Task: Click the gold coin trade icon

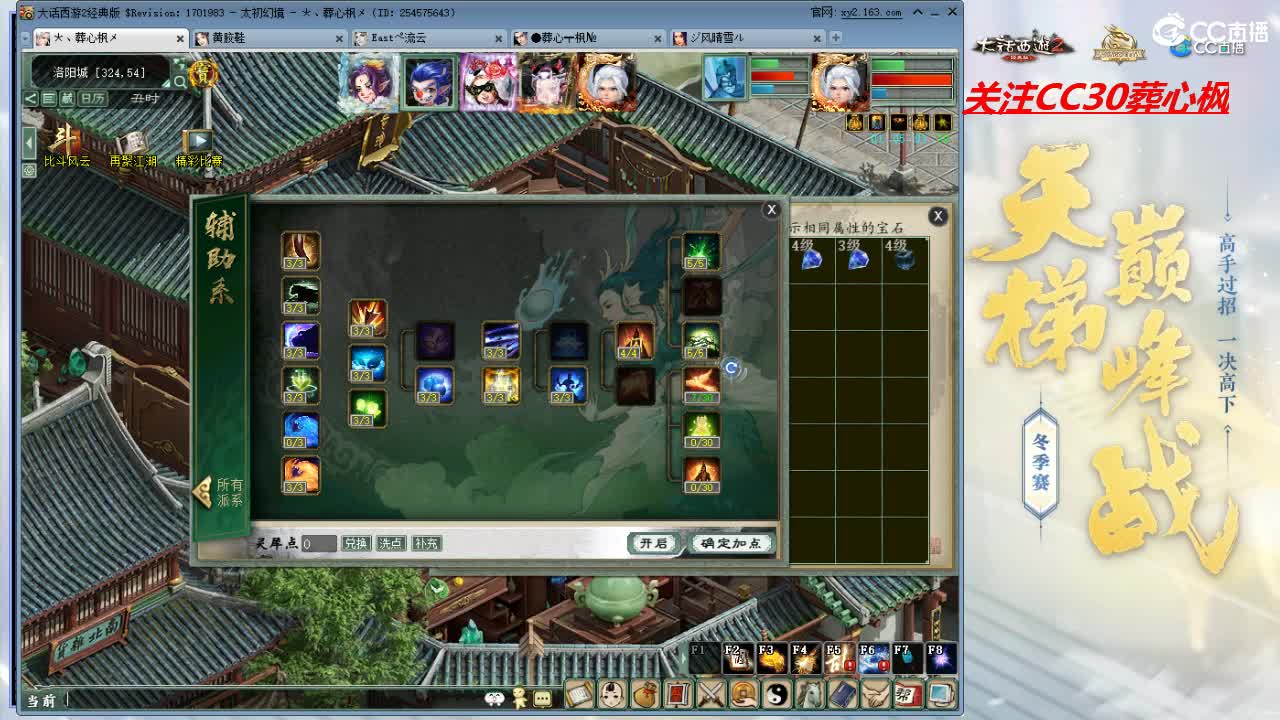Action: pyautogui.click(x=743, y=693)
